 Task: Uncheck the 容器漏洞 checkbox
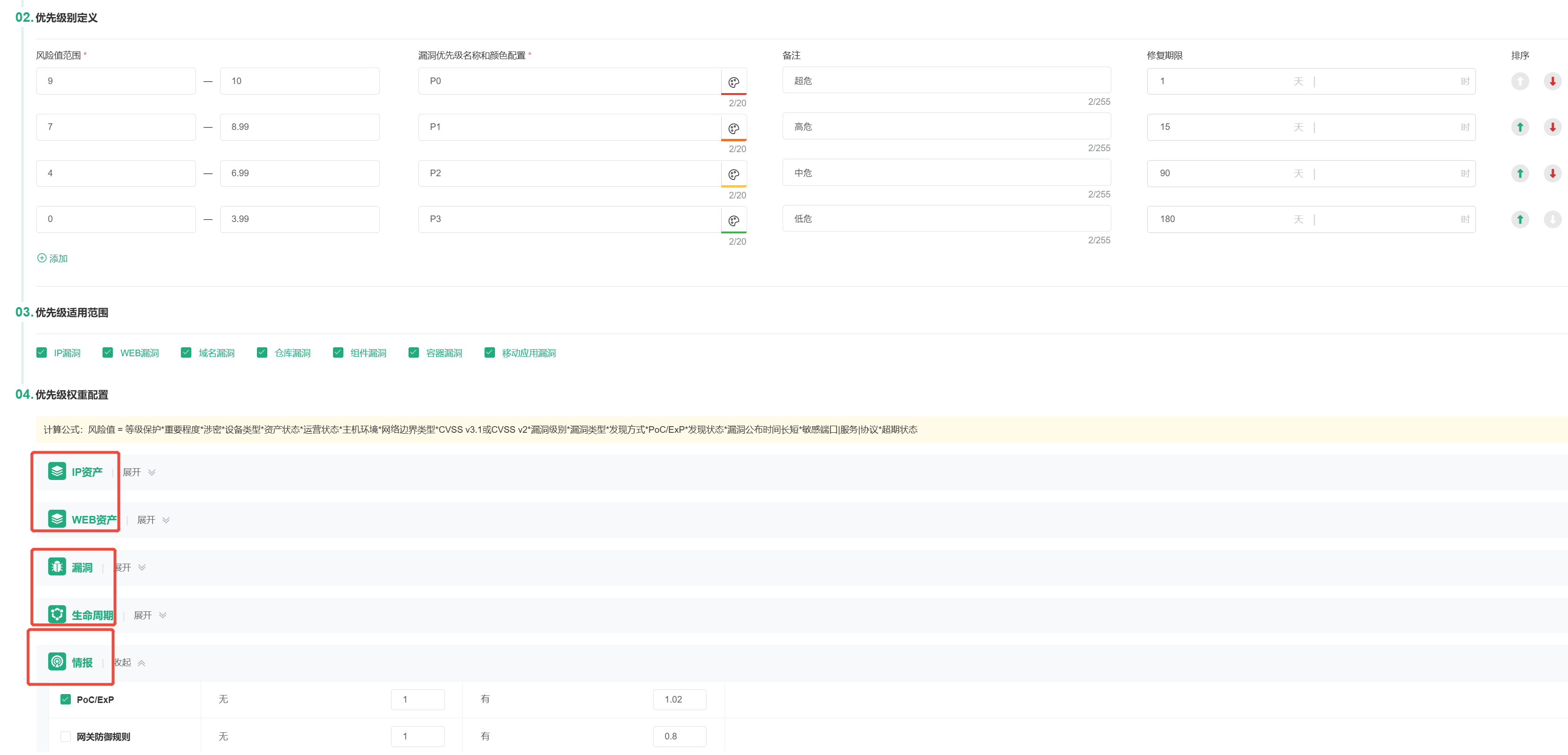point(414,352)
